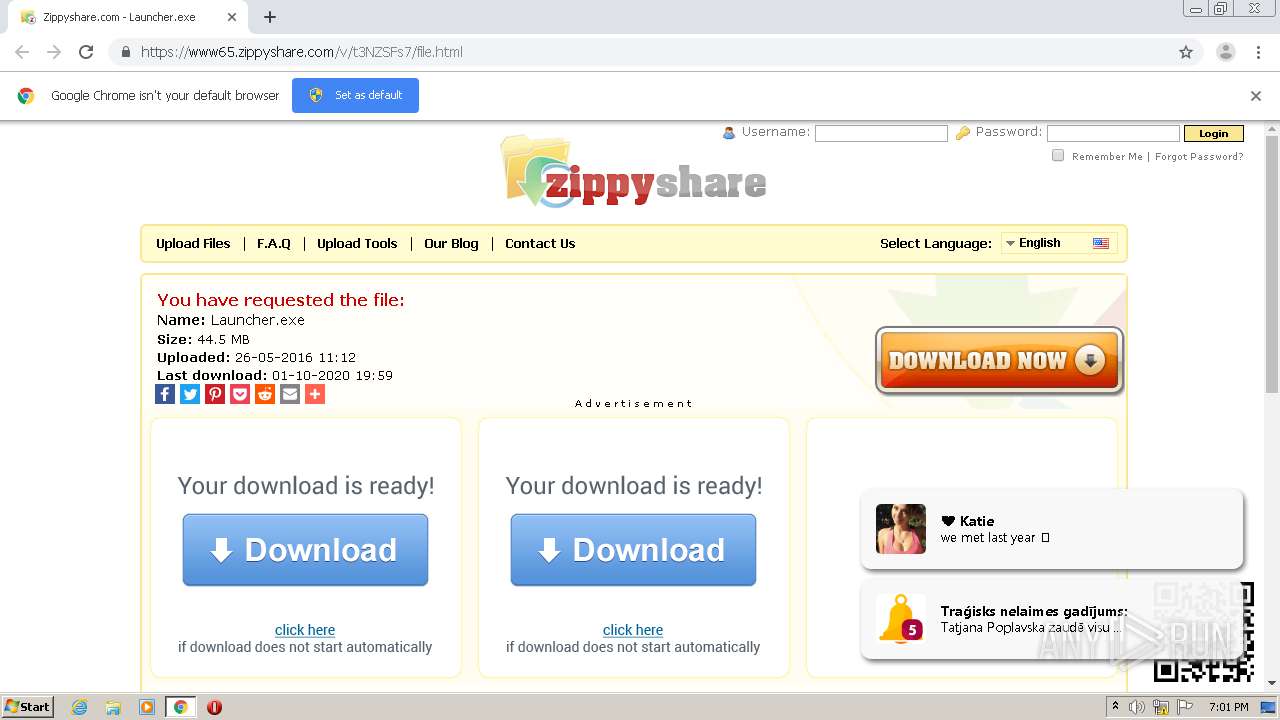Open Windows Explorer folder in taskbar

(113, 707)
